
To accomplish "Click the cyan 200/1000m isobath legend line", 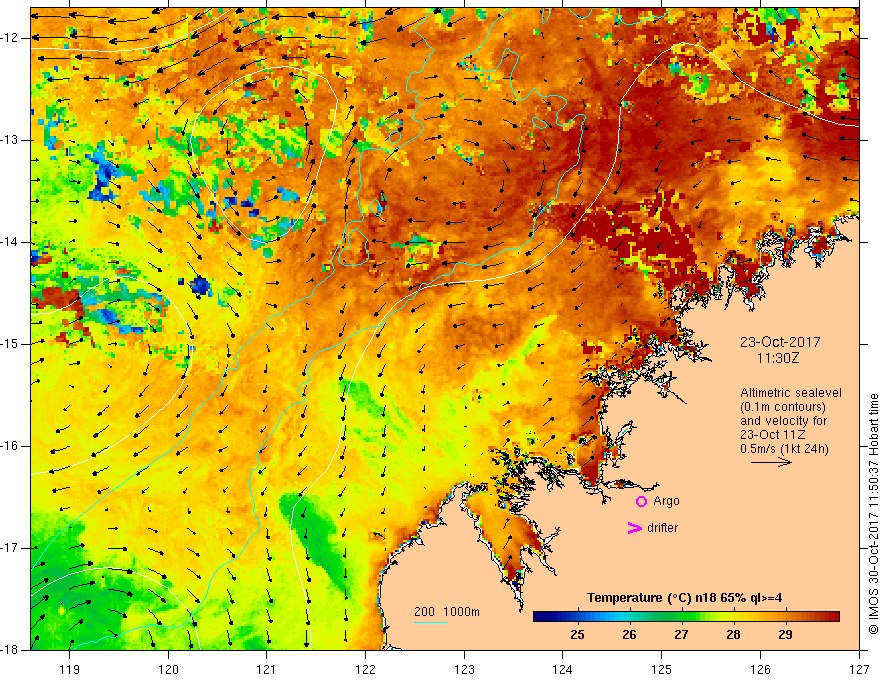I will pyautogui.click(x=430, y=622).
